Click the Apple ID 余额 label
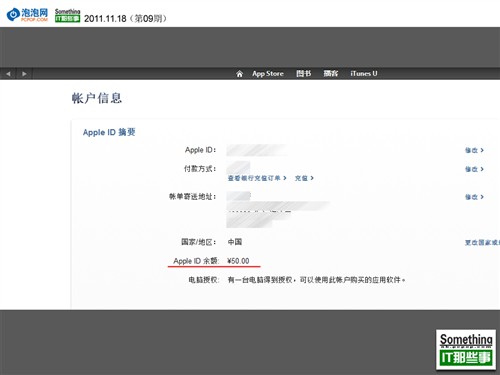Image resolution: width=500 pixels, height=375 pixels. 196,261
